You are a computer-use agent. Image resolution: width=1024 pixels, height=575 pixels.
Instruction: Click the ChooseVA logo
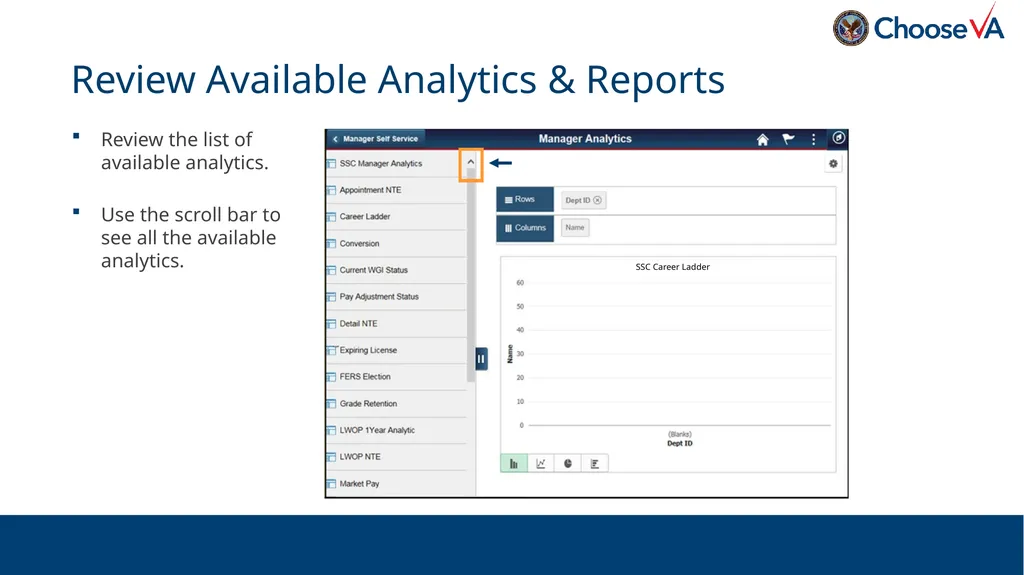tap(918, 27)
